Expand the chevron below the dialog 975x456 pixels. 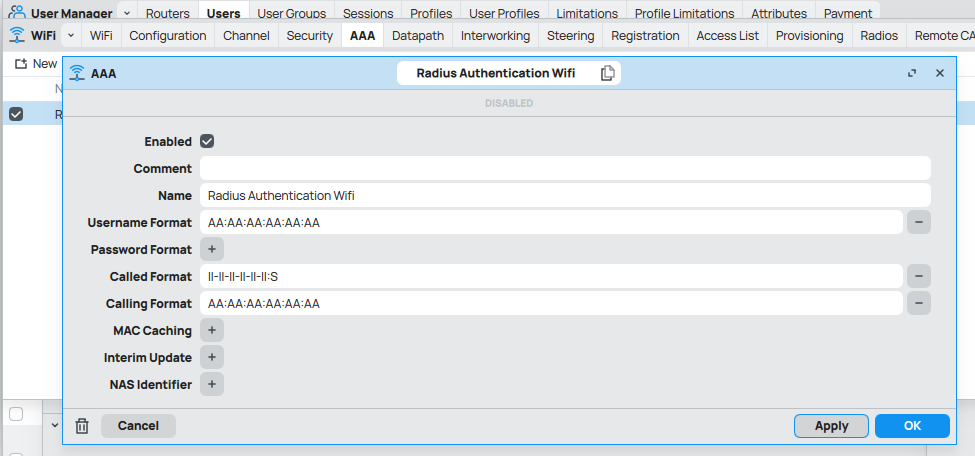click(x=55, y=425)
